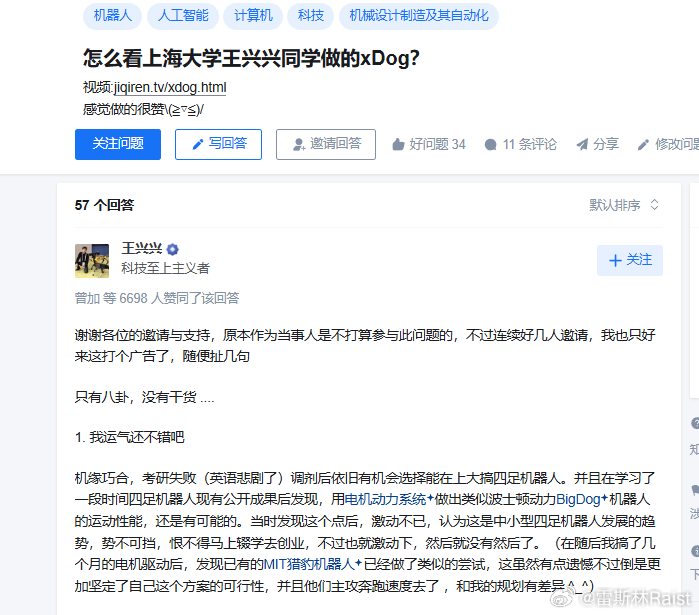The width and height of the screenshot is (699, 615).
Task: Click the person icon in 邀请回答 button
Action: coord(298,144)
